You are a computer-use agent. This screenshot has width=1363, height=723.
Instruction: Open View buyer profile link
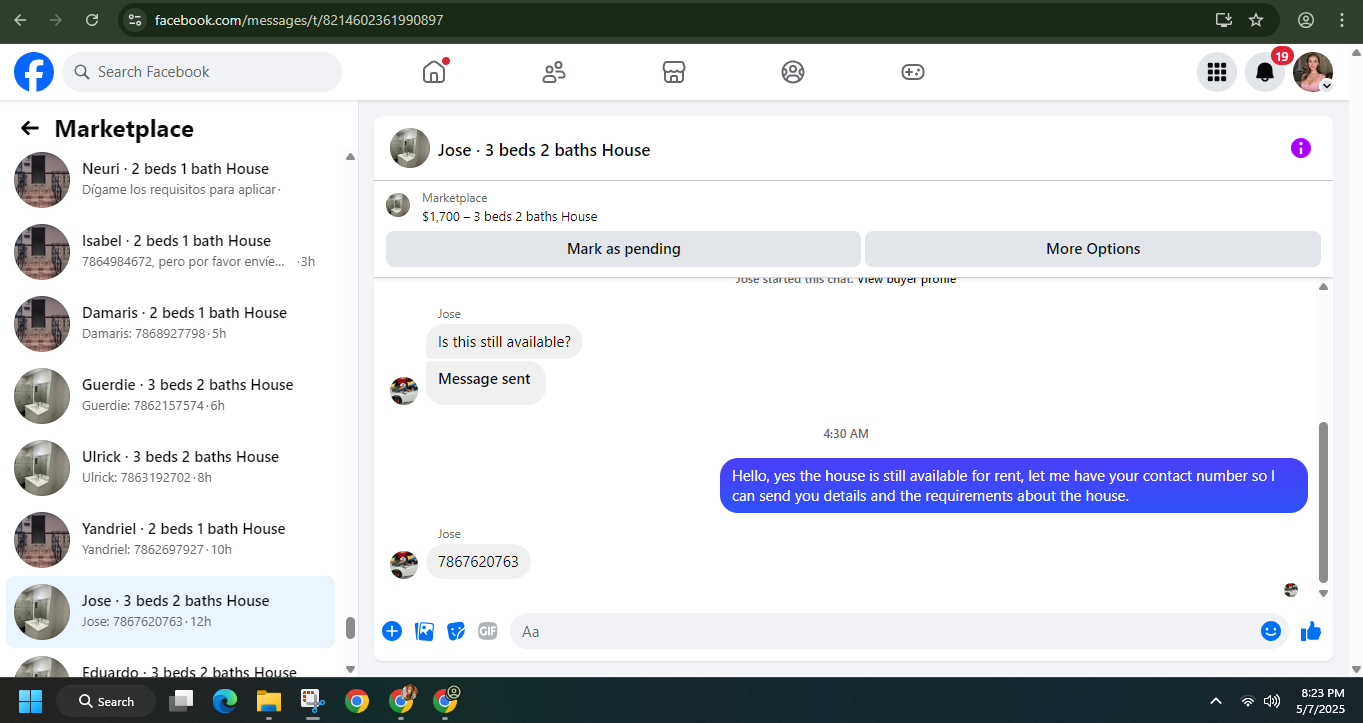(x=906, y=280)
